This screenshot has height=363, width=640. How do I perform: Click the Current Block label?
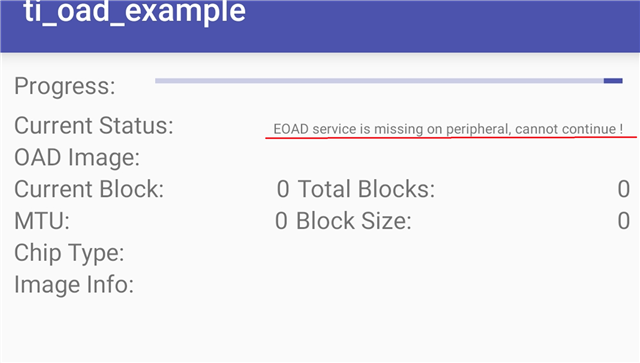[89, 189]
